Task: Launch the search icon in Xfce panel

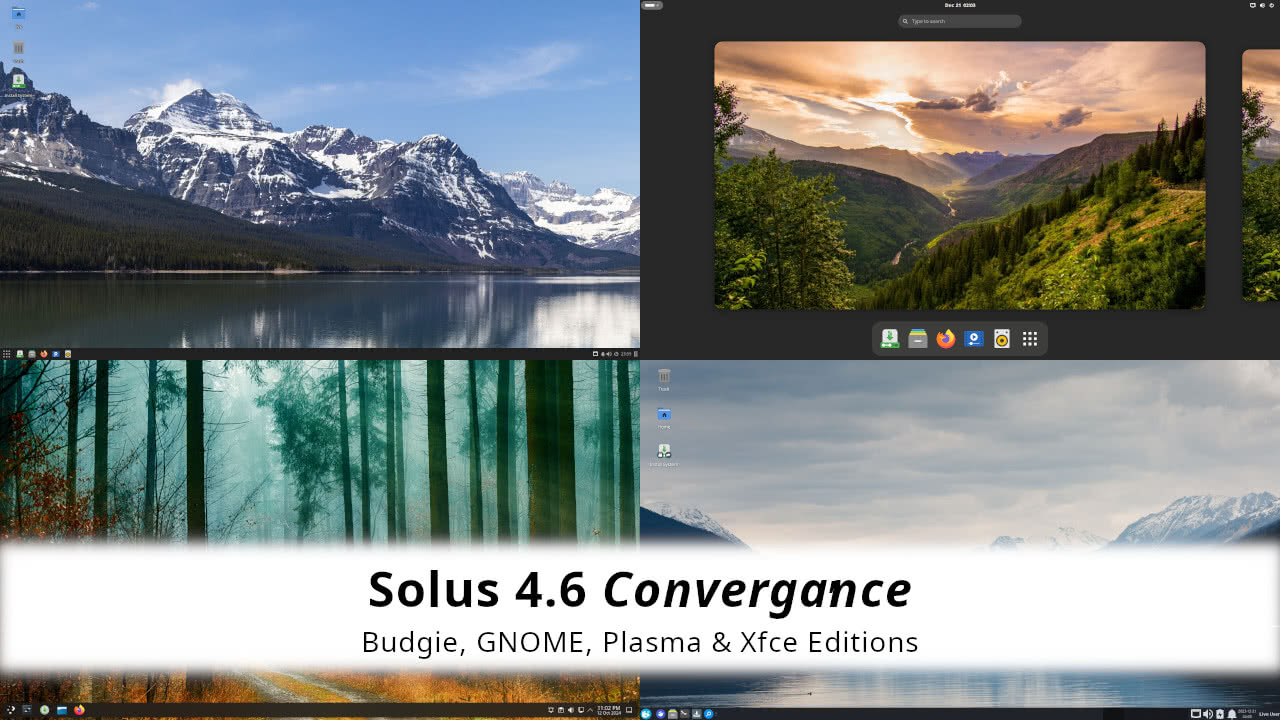Action: [x=709, y=714]
